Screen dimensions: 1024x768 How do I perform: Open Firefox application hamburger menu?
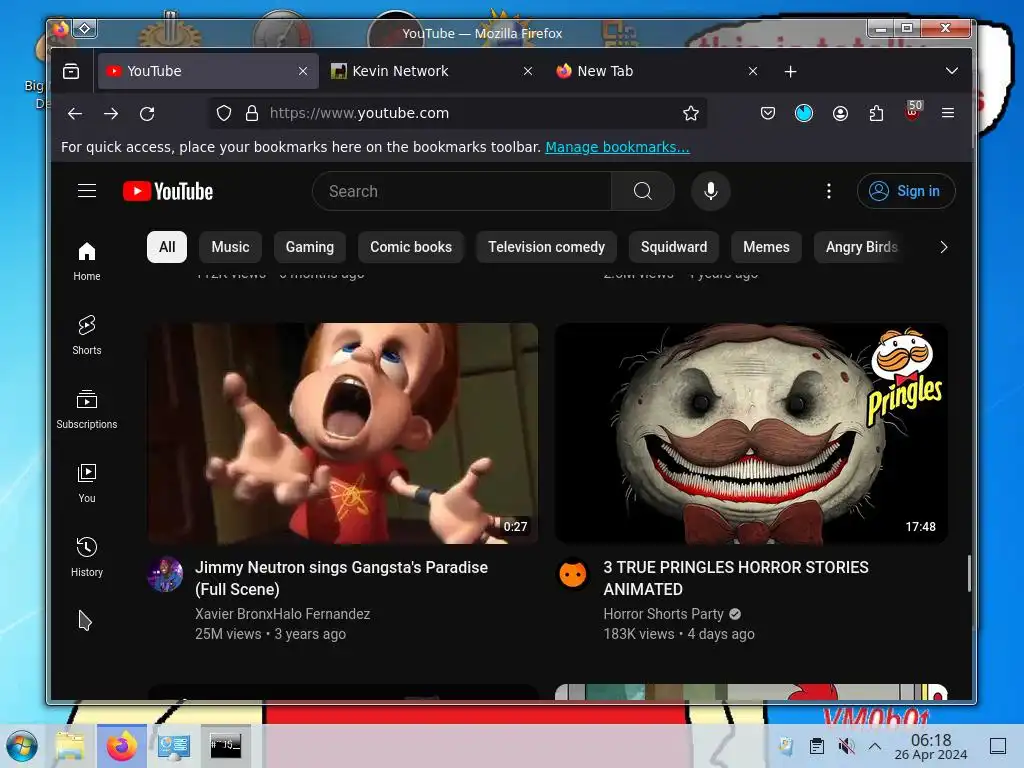[x=948, y=114]
